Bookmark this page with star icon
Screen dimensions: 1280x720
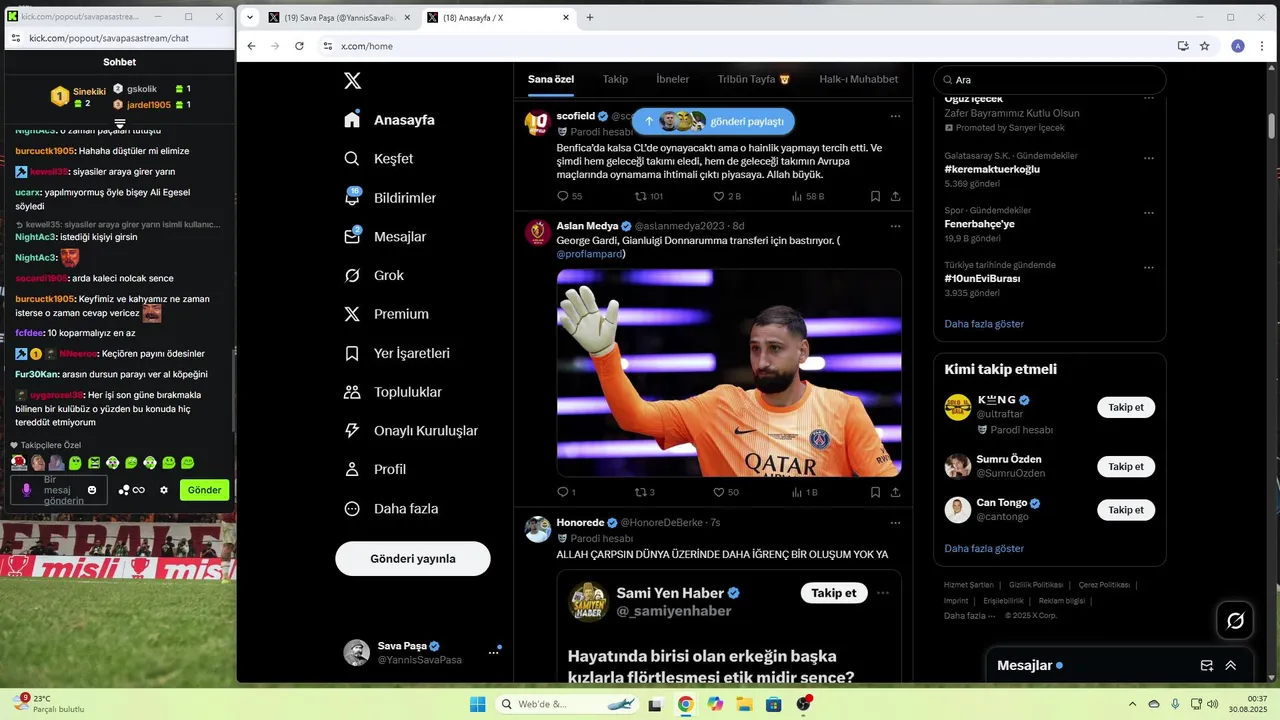coord(1205,46)
